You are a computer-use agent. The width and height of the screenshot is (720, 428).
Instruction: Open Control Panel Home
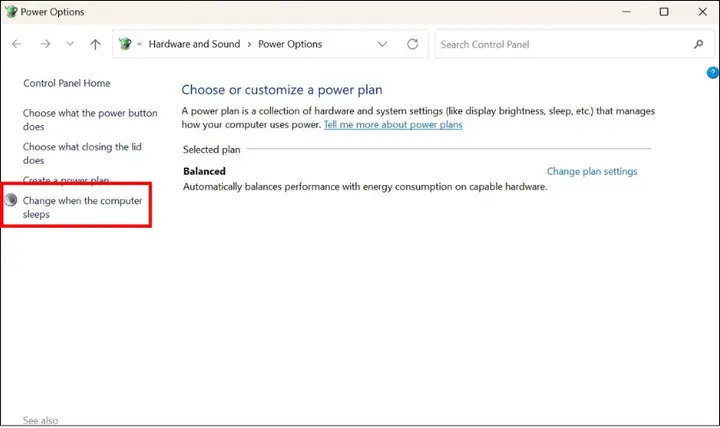(67, 83)
